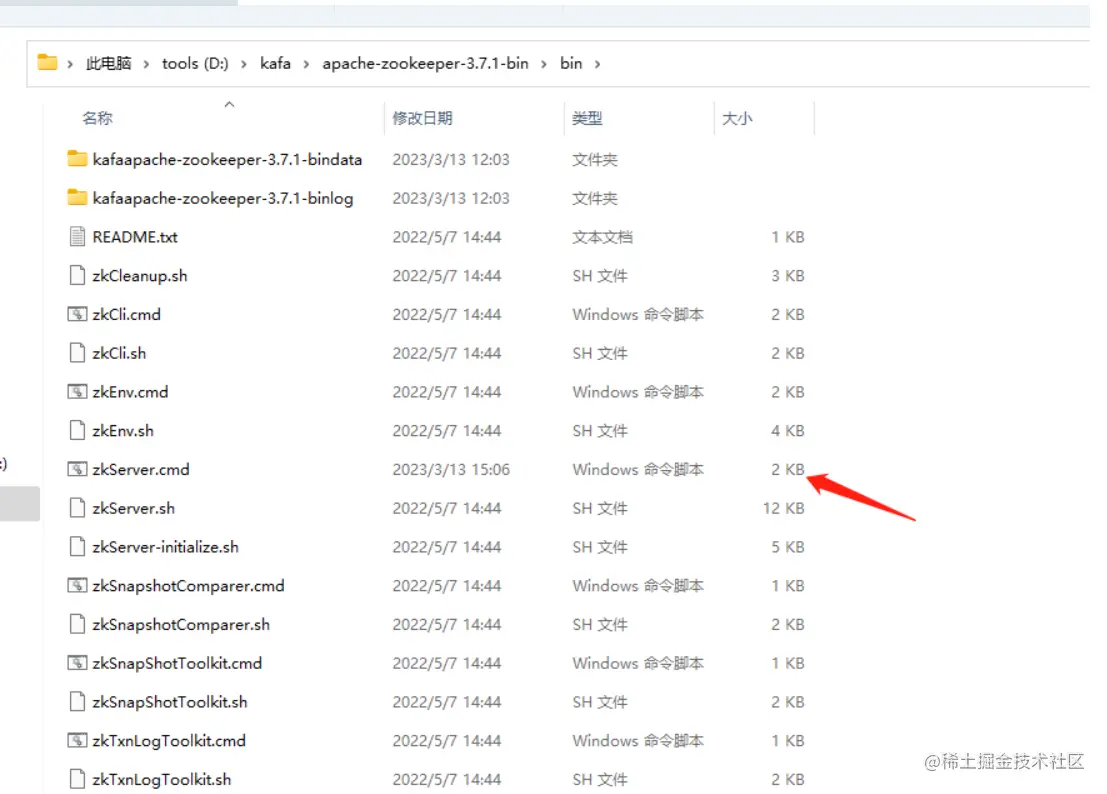Screen dimensions: 1107x794
Task: Expand chevron after tools (D:) breadcrumb
Action: tap(244, 64)
